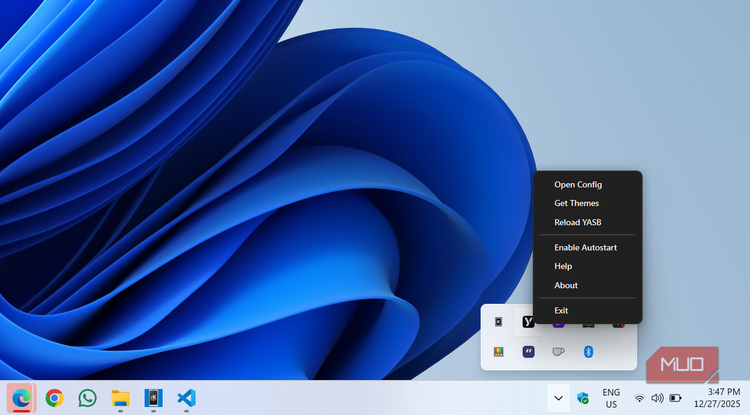The width and height of the screenshot is (750, 415).
Task: Click the YASB 'y' tray icon
Action: (528, 322)
